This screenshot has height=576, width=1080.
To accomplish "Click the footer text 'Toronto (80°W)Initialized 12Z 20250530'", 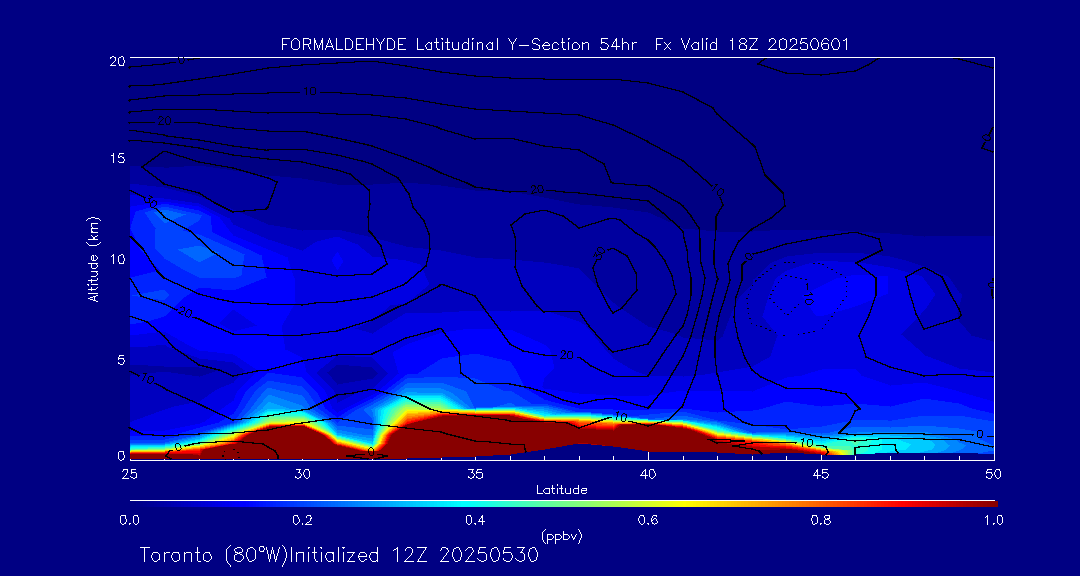I will (339, 555).
